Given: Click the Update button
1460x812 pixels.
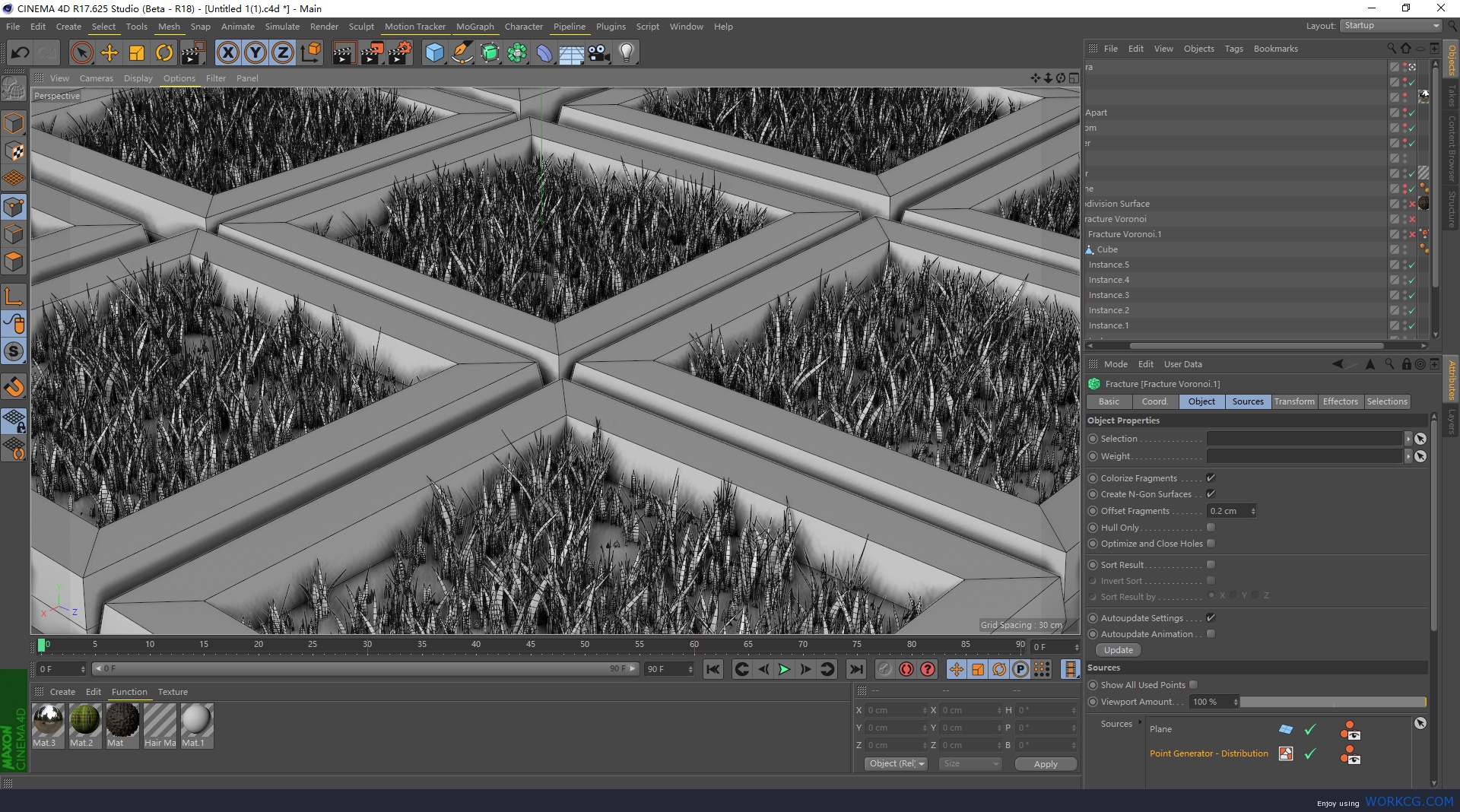Looking at the screenshot, I should tap(1118, 650).
